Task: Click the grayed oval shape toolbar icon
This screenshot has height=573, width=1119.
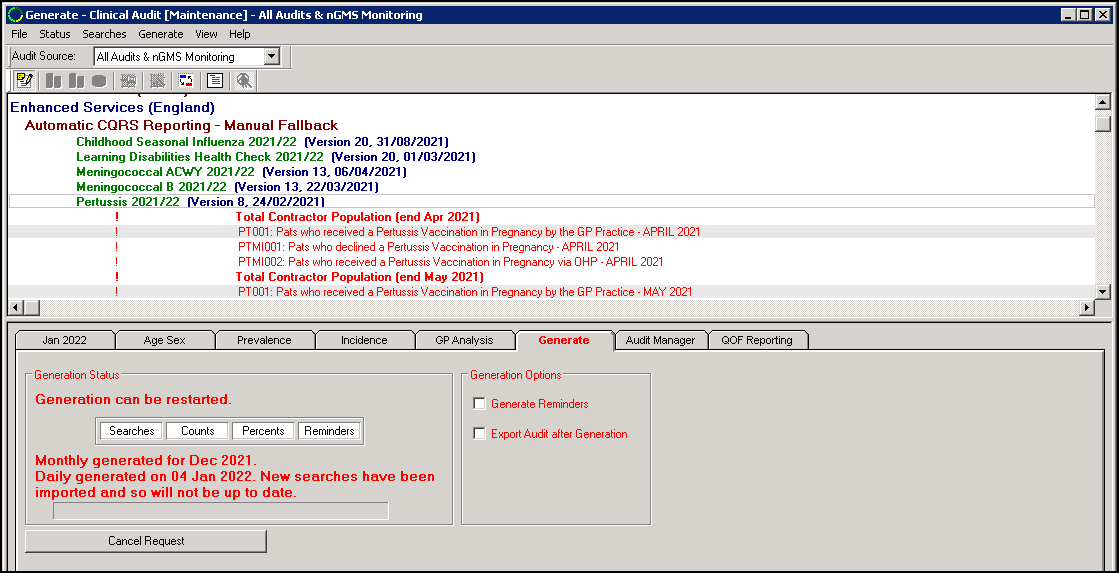Action: tap(99, 81)
